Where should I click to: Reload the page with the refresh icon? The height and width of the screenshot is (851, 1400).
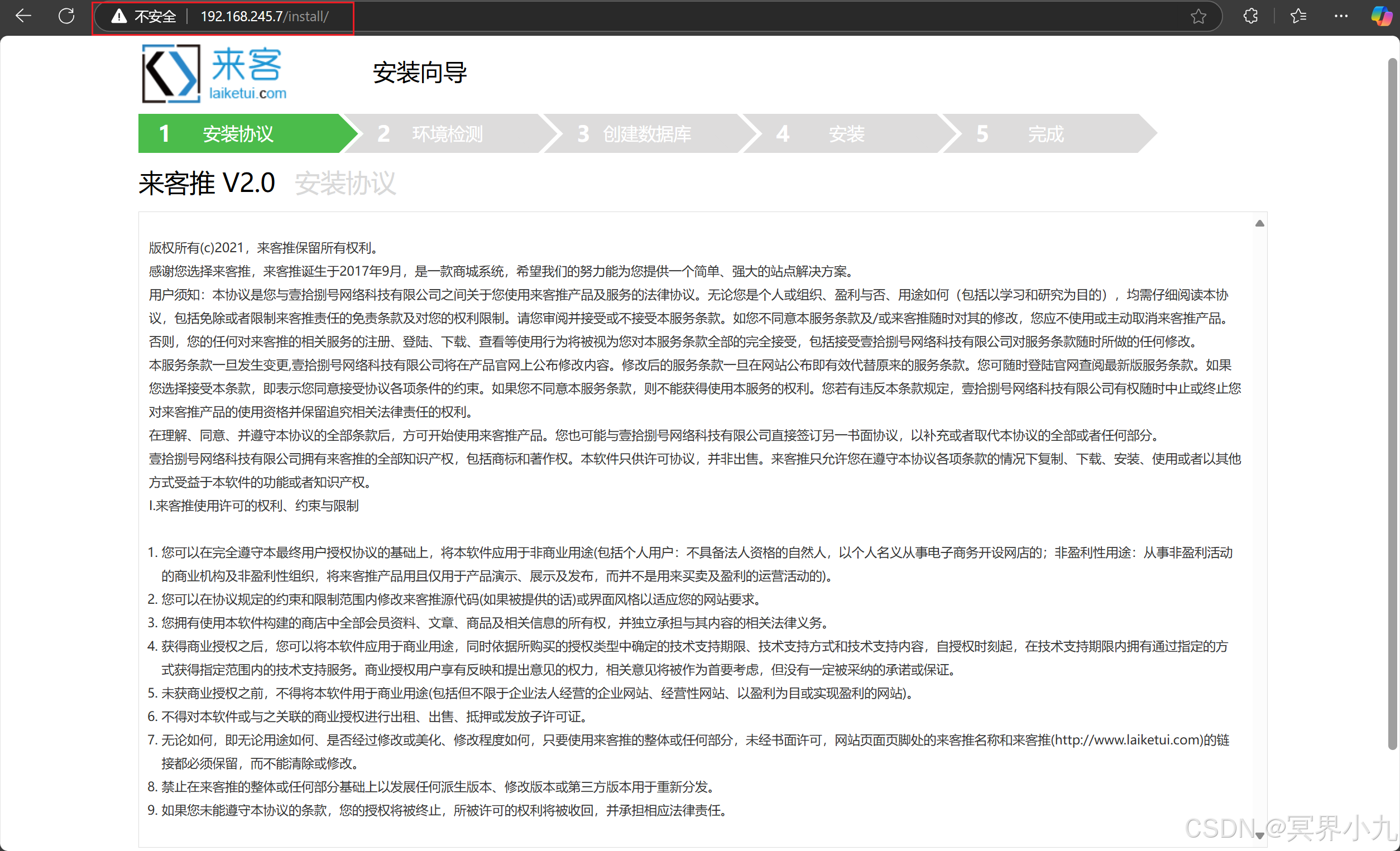point(66,16)
